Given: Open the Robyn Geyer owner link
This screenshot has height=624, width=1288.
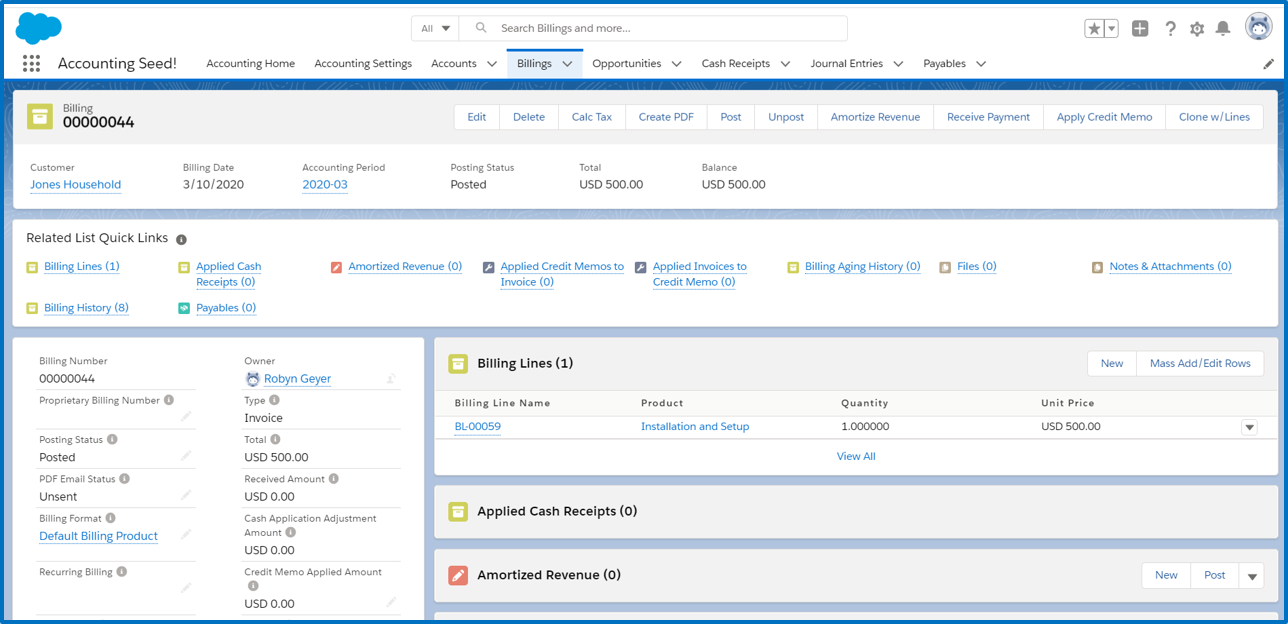Looking at the screenshot, I should coord(298,379).
